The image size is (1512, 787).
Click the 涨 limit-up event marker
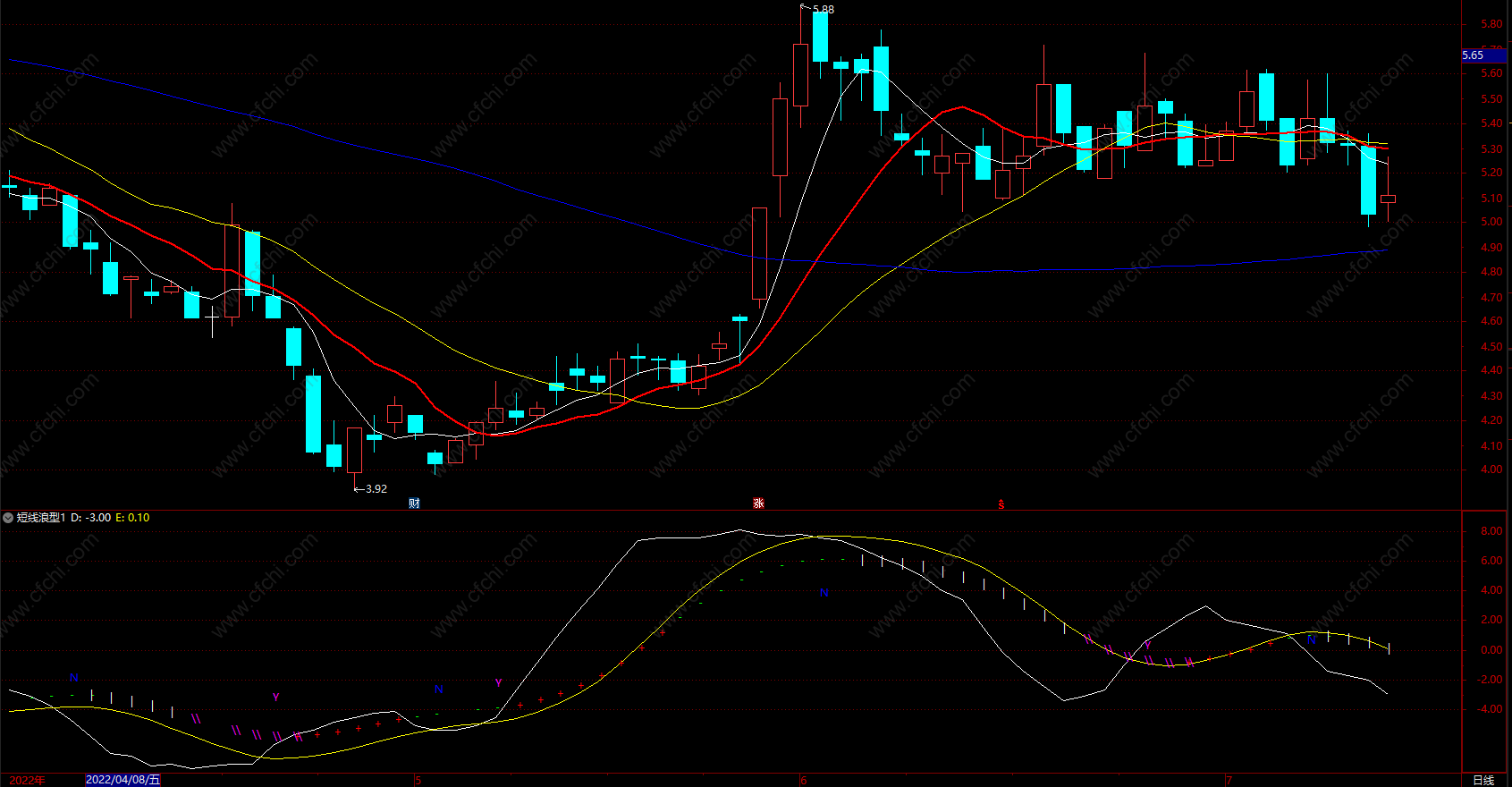pos(758,504)
